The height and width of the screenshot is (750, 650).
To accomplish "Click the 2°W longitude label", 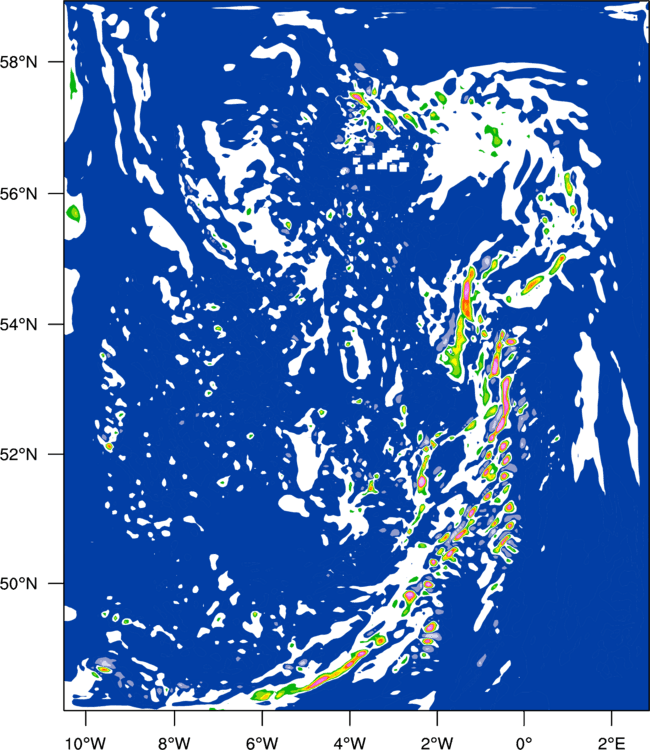I will pyautogui.click(x=437, y=743).
